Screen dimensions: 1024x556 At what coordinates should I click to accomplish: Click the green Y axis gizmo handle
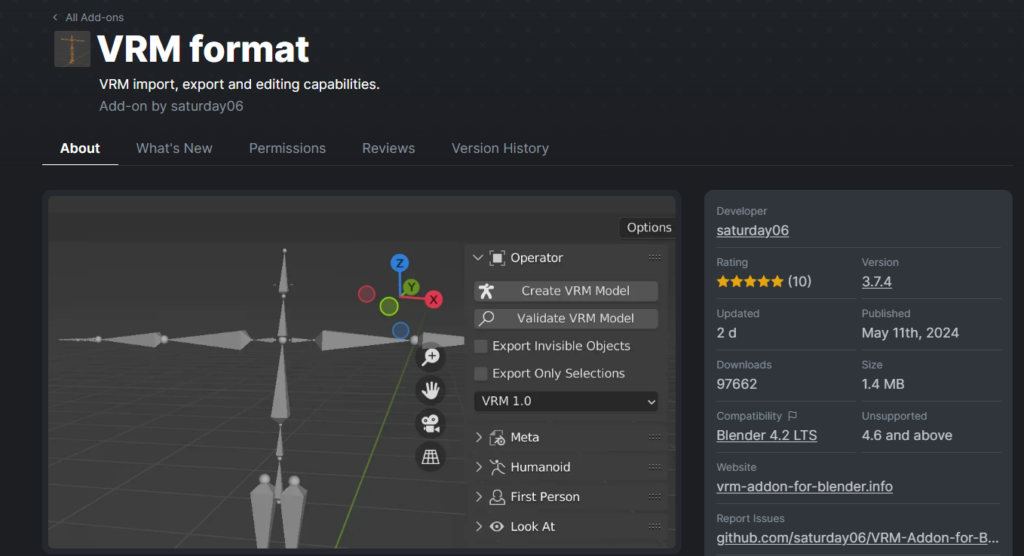tap(411, 287)
